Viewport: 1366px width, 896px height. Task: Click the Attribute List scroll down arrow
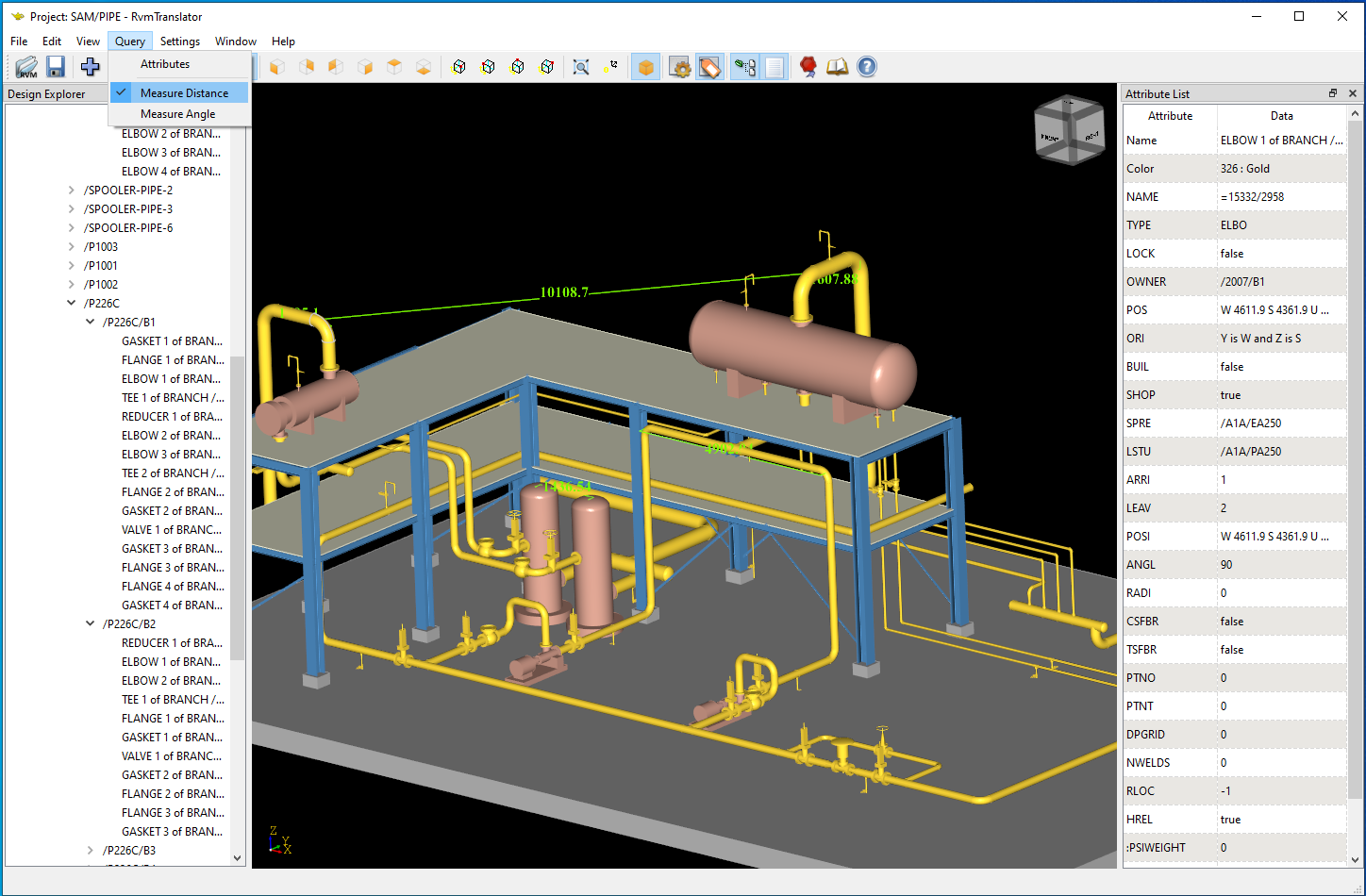coord(1355,859)
